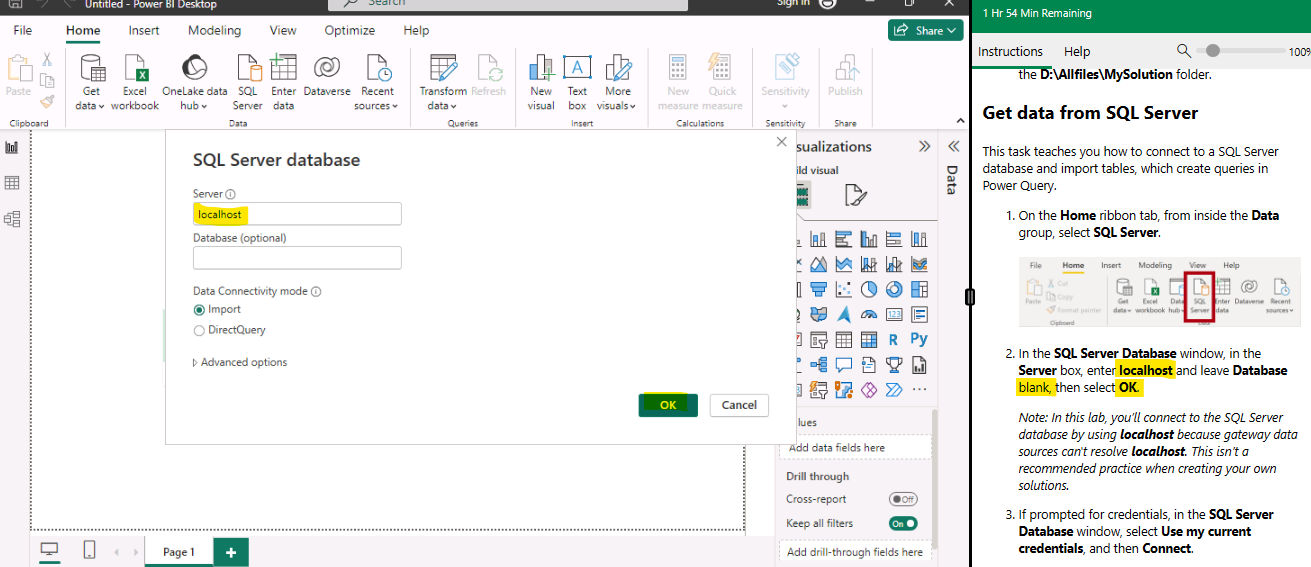
Task: Click Sign in in title bar
Action: [793, 3]
